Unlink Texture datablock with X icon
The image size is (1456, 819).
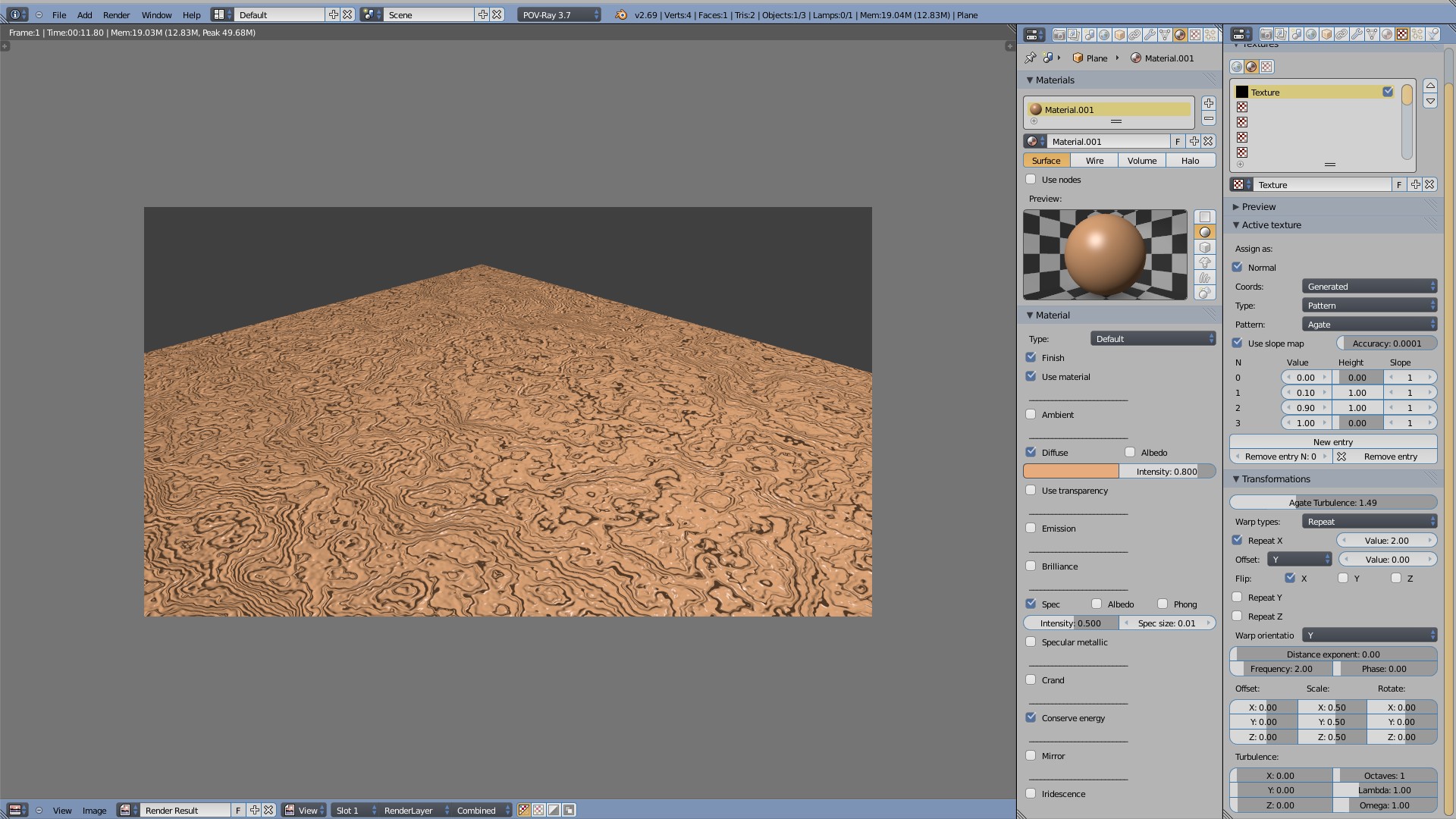[x=1429, y=184]
